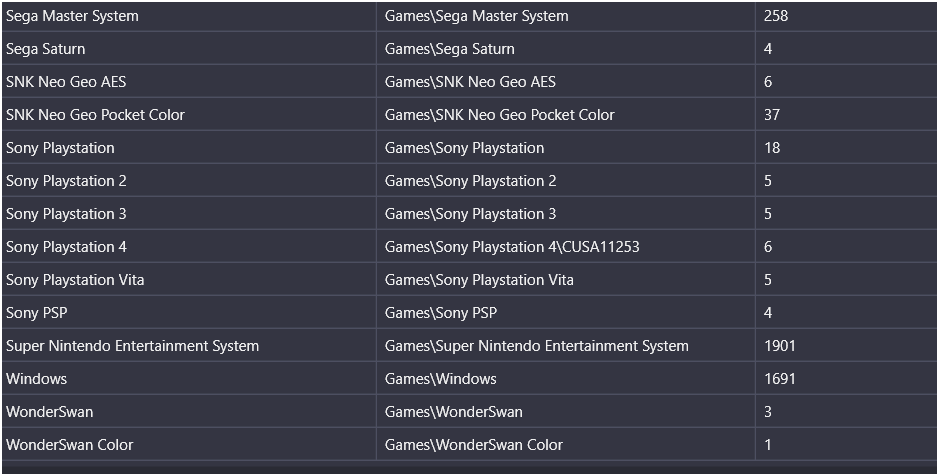Select the WonderSwan Color platform name

coord(69,445)
